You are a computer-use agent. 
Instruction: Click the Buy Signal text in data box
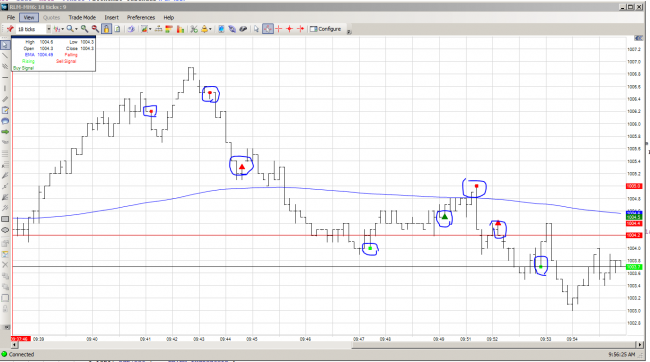click(x=23, y=68)
